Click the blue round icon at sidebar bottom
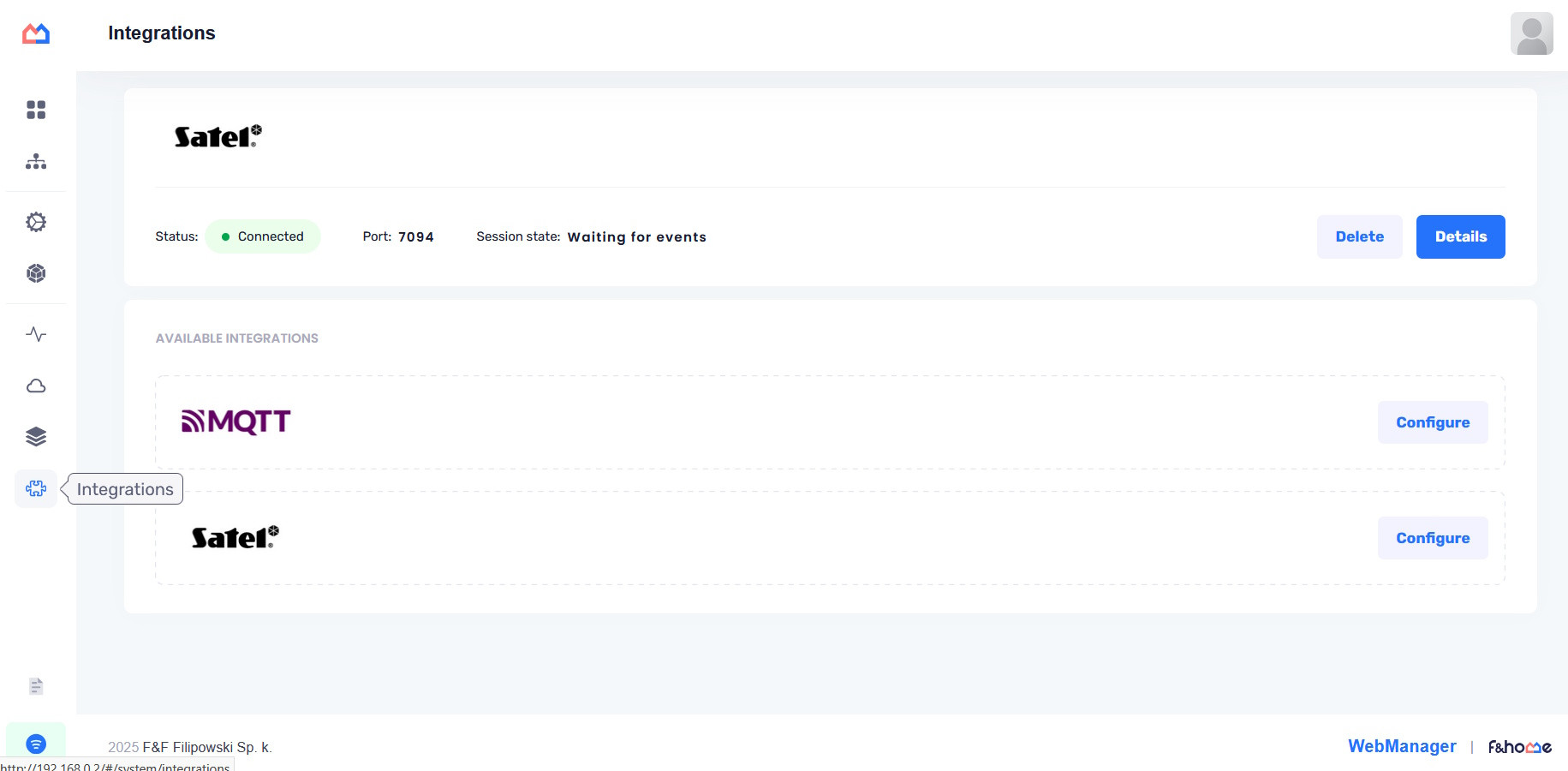Screen dimensions: 1568x771 (36, 744)
